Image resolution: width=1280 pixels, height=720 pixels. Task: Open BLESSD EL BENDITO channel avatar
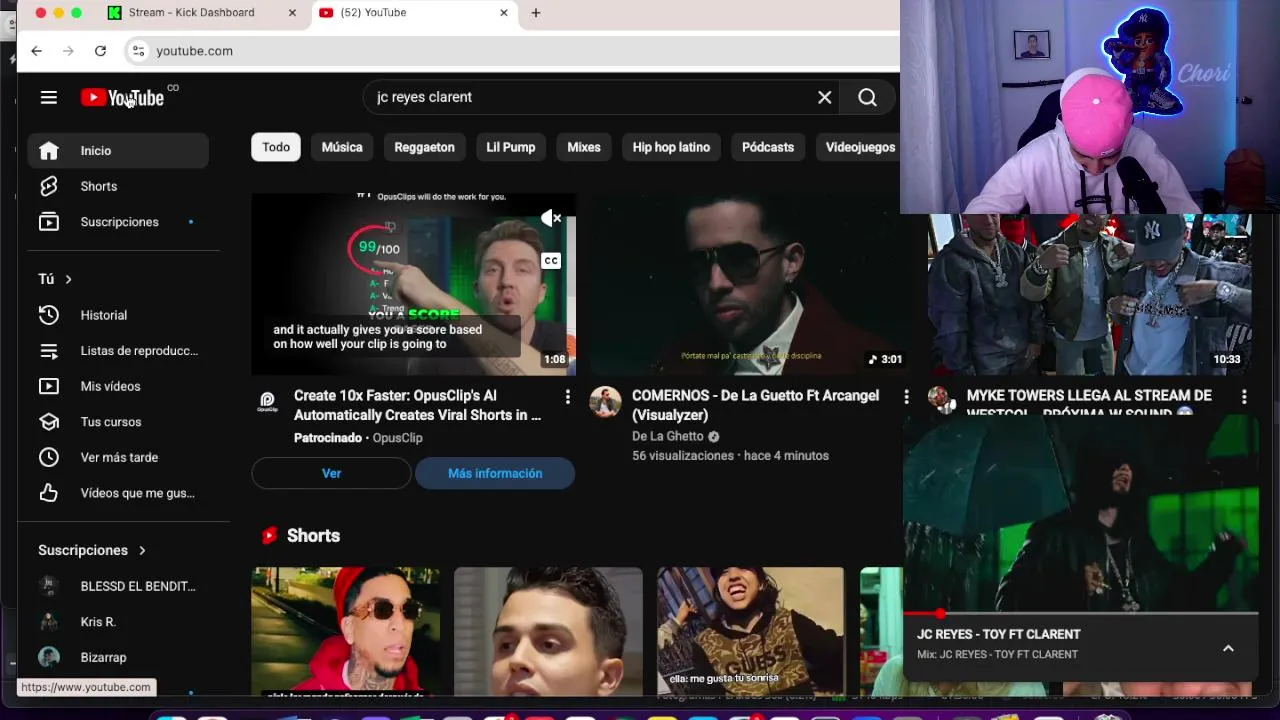(49, 586)
